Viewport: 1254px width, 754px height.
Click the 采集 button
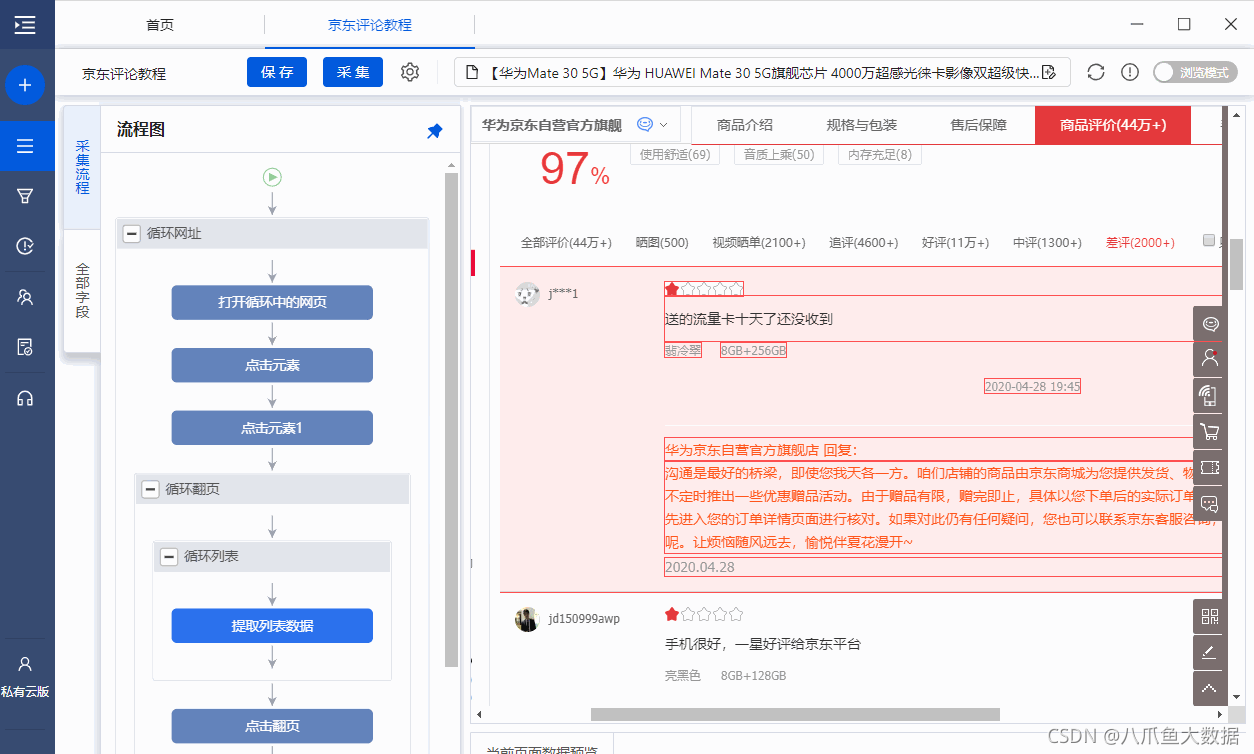[x=353, y=72]
